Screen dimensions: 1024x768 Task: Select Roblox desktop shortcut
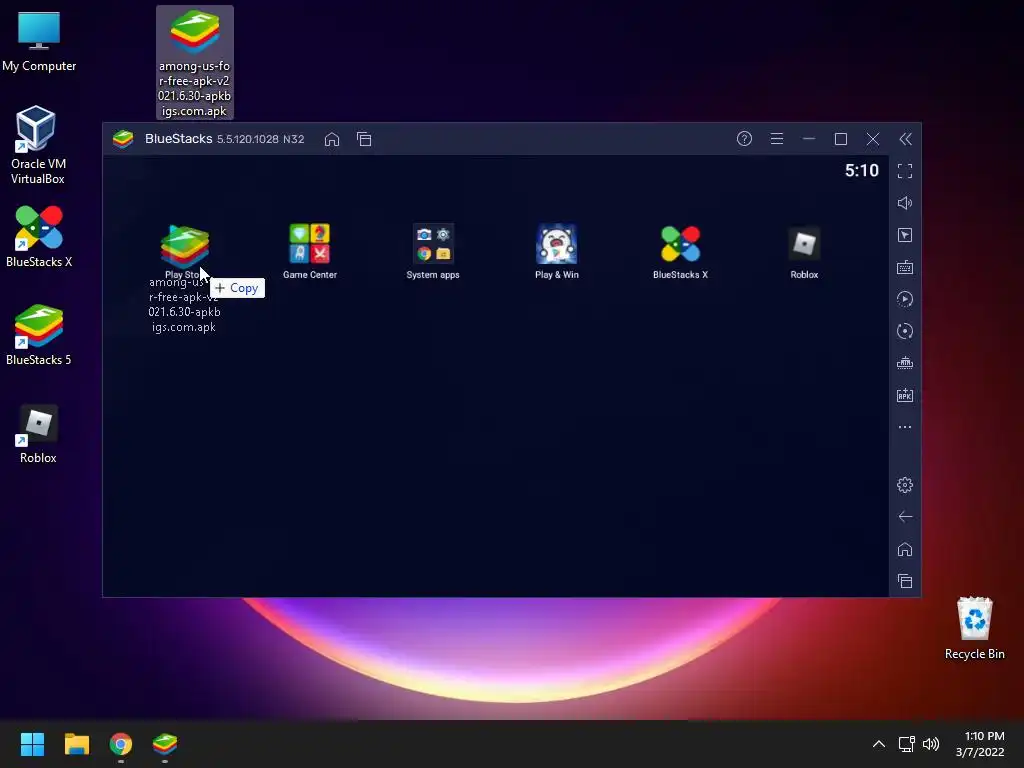tap(39, 434)
